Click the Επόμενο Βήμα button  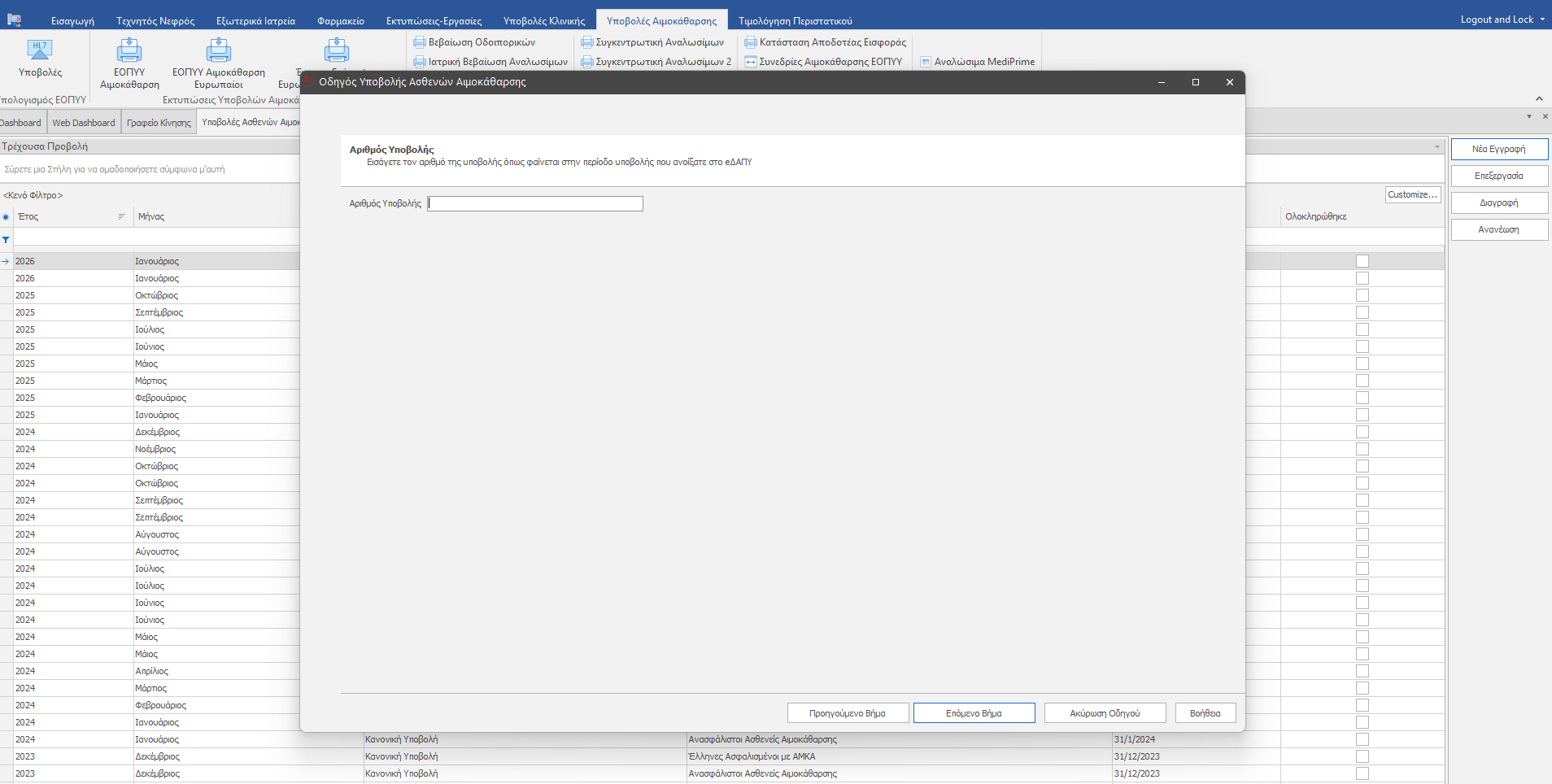coord(974,713)
